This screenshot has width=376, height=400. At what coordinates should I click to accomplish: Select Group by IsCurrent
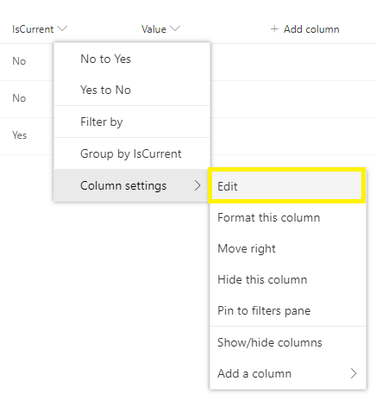(x=132, y=154)
